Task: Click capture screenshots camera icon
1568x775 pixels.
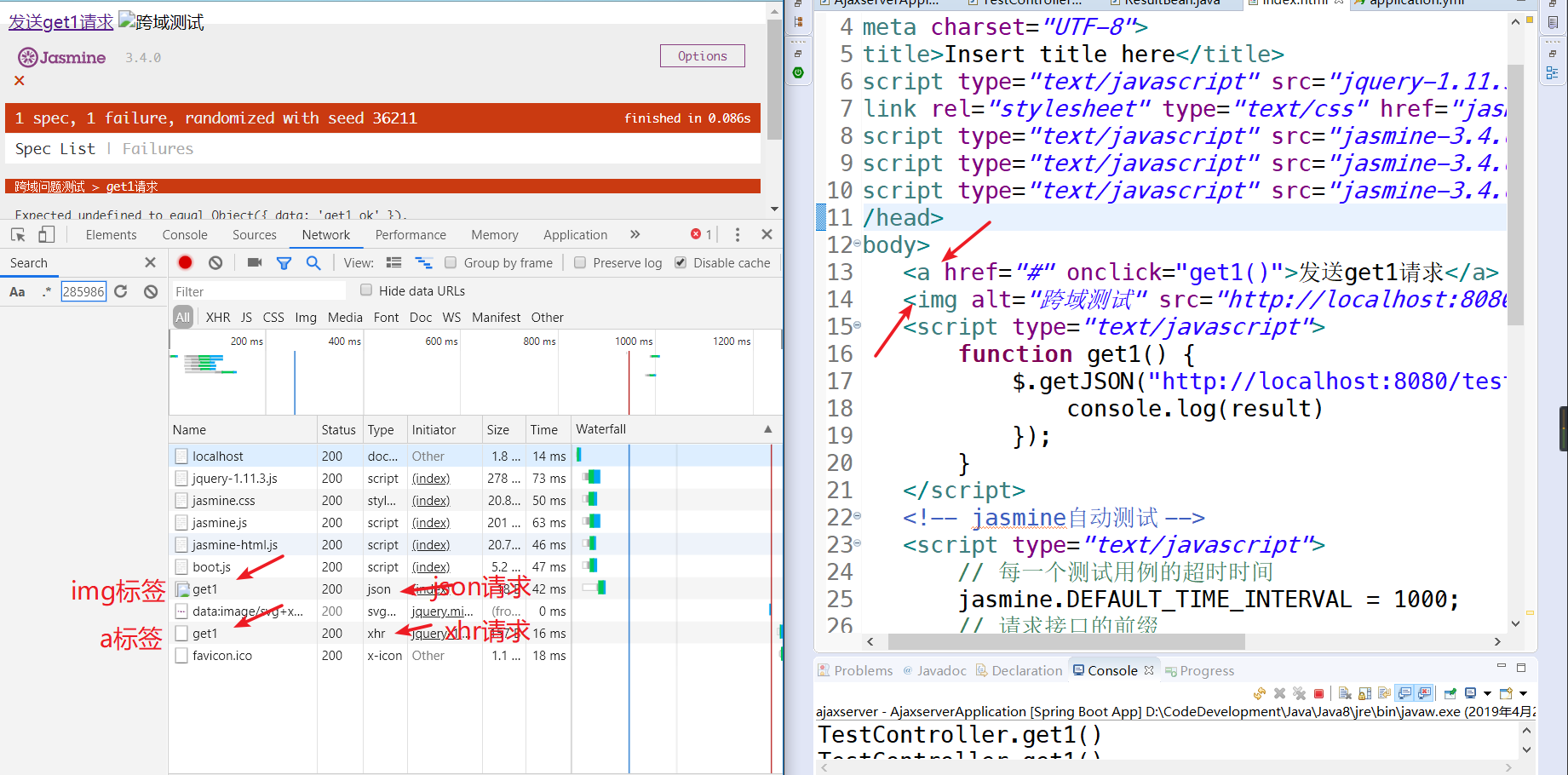Action: pos(254,263)
